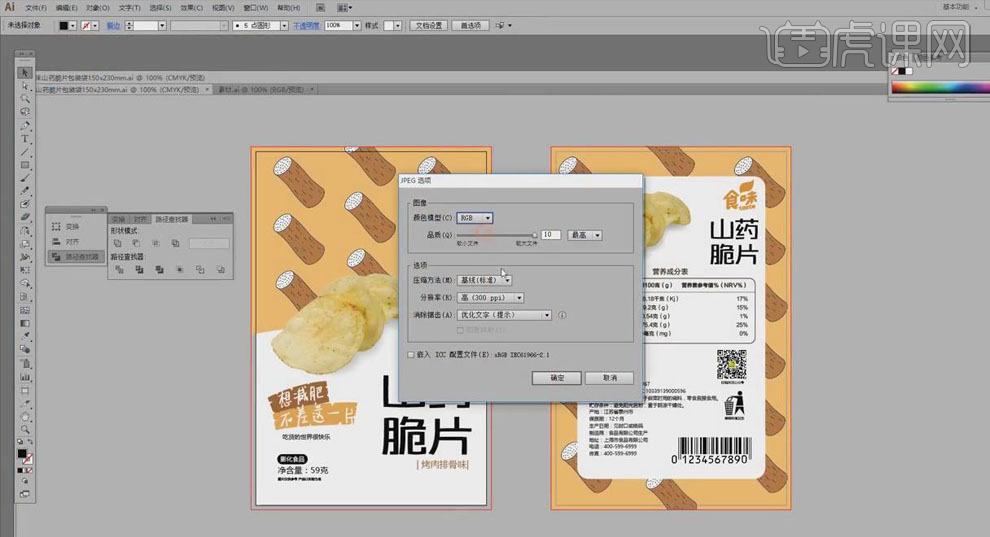Viewport: 990px width, 537px height.
Task: Click the Unite shape mode icon
Action: point(117,243)
